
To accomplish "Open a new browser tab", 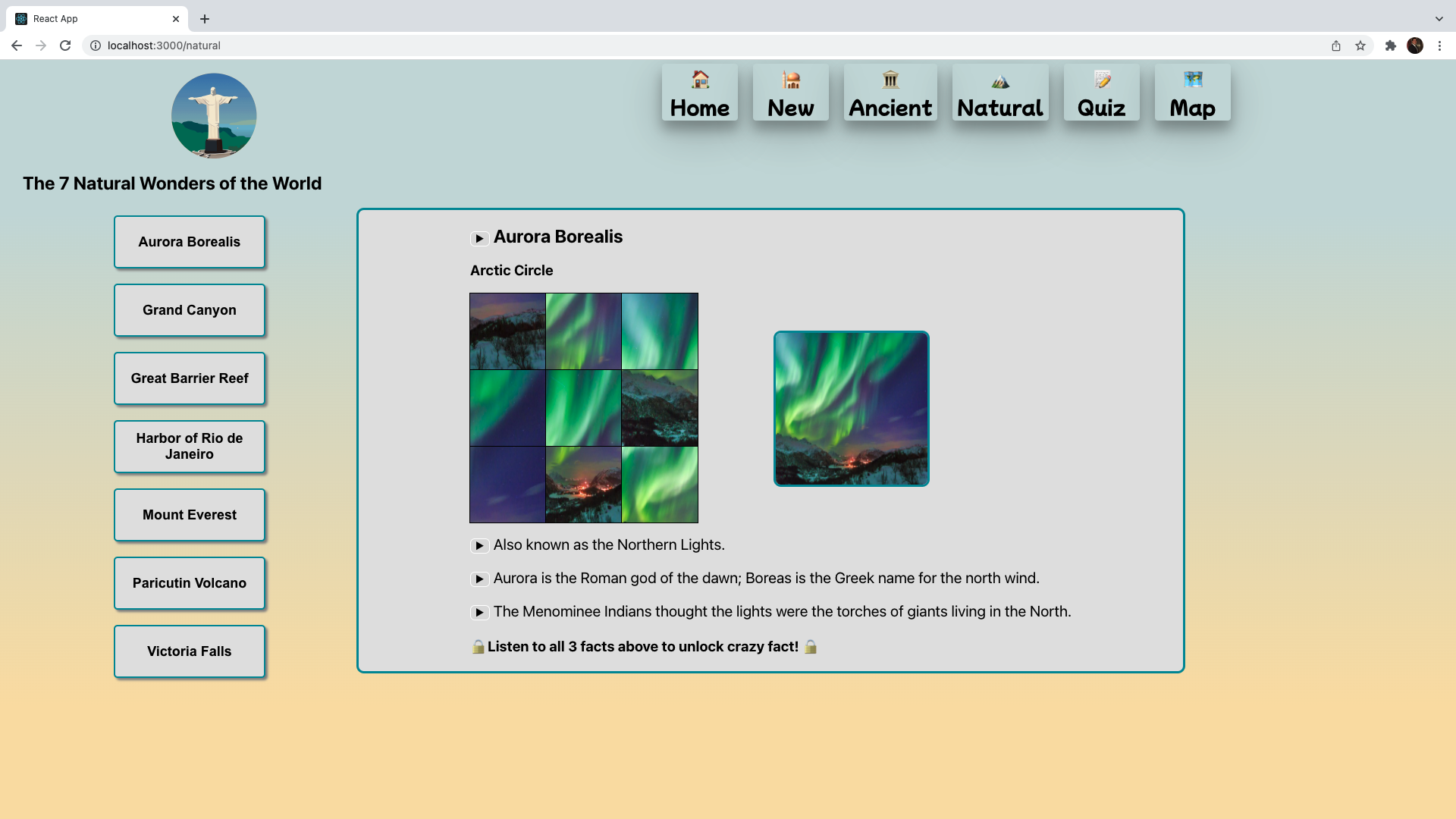I will (x=205, y=19).
